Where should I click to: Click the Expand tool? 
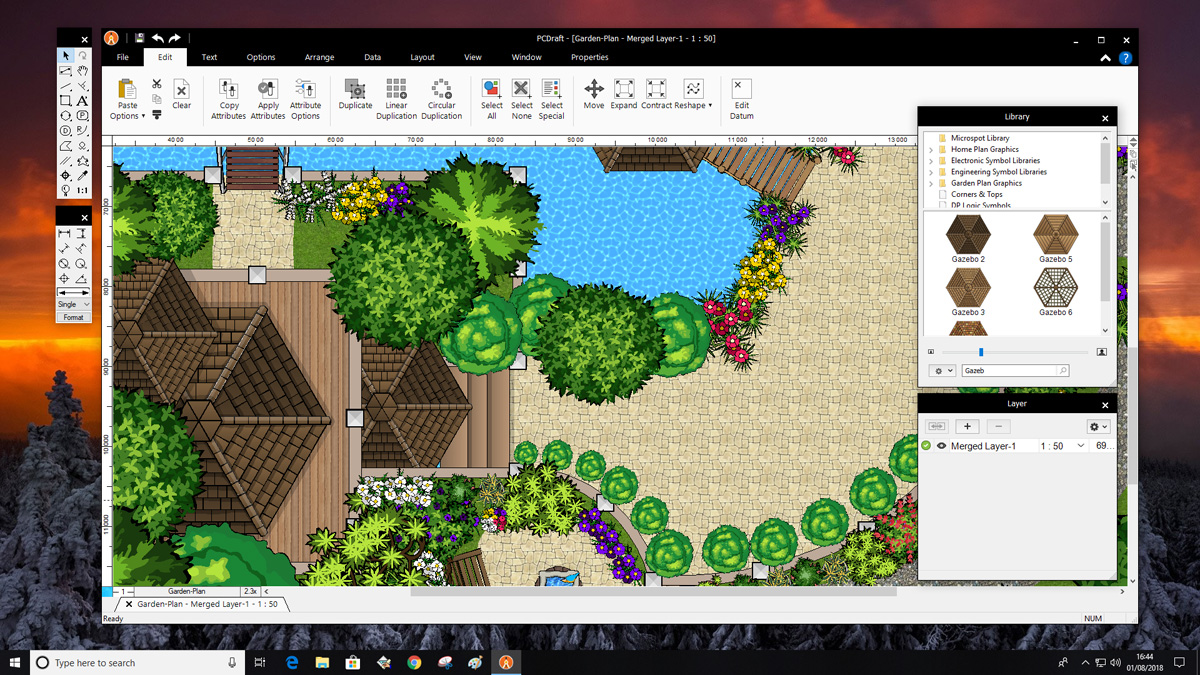[624, 94]
